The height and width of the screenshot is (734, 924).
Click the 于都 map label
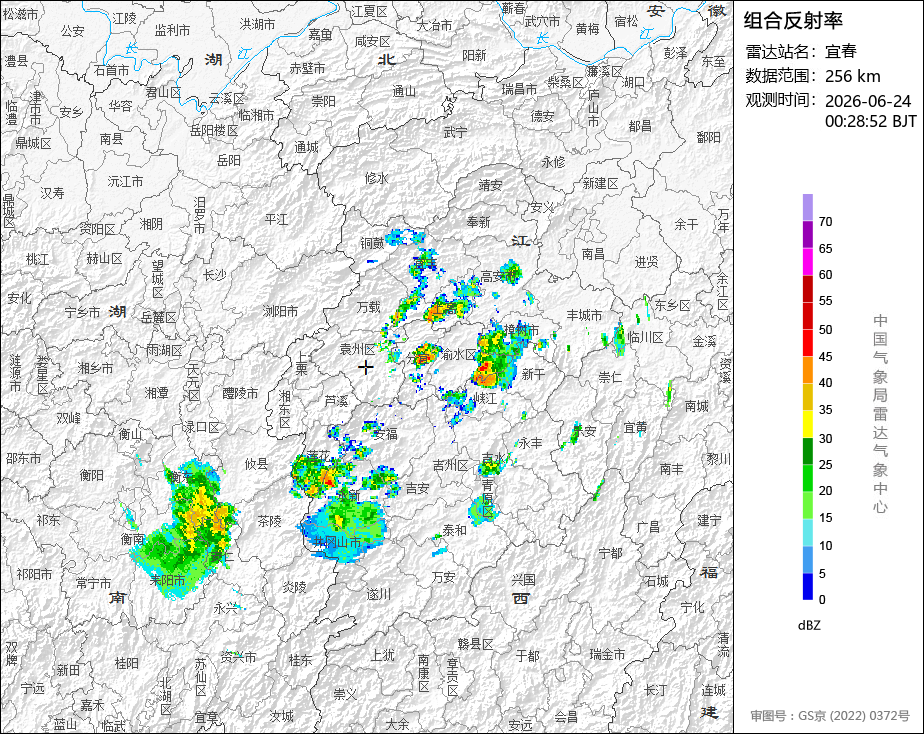coord(527,655)
